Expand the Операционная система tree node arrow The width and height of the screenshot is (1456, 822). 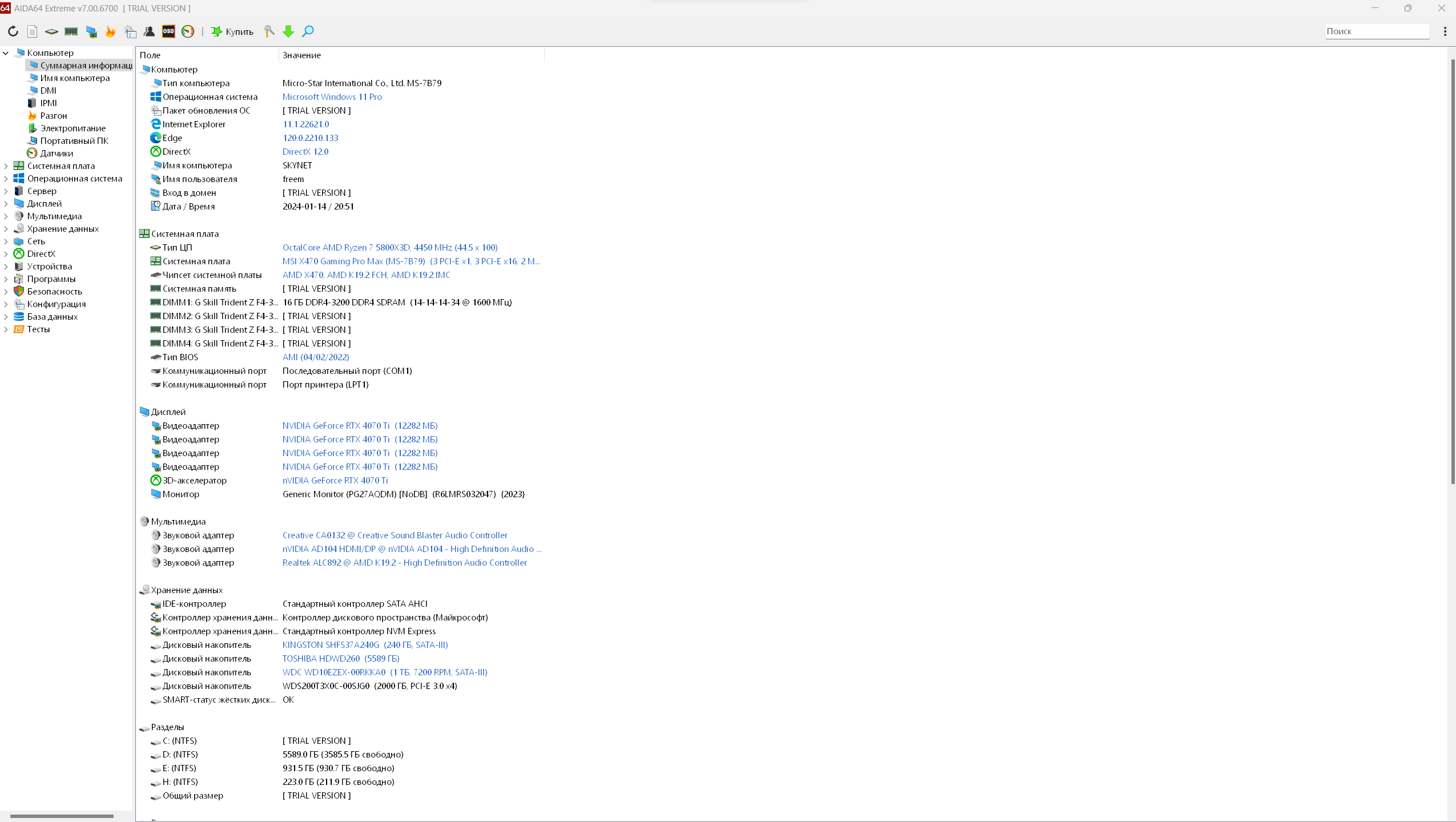click(x=6, y=179)
